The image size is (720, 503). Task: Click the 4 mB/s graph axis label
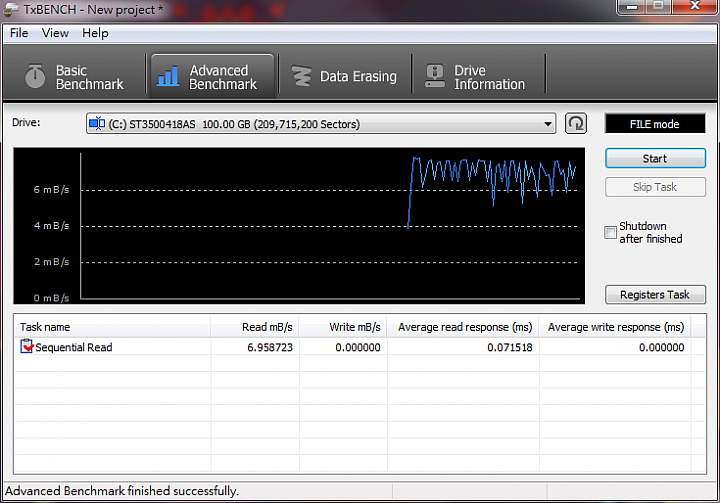[51, 226]
